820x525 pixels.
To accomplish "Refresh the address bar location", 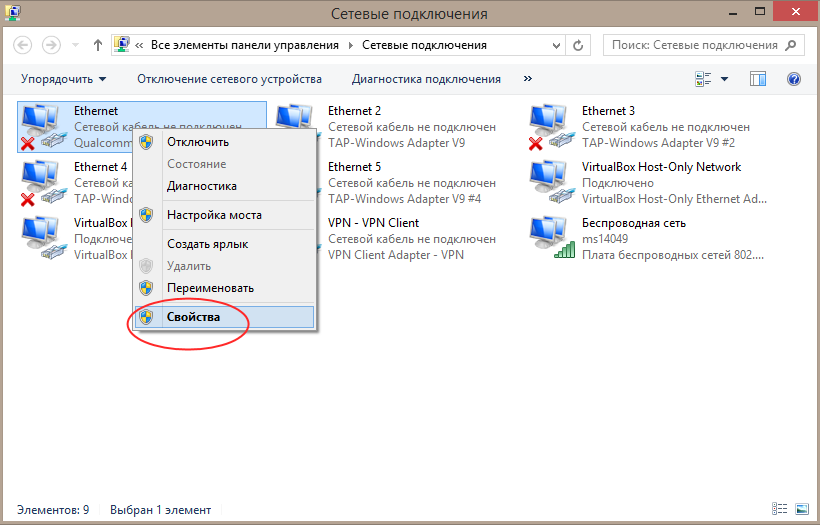I will coord(578,45).
